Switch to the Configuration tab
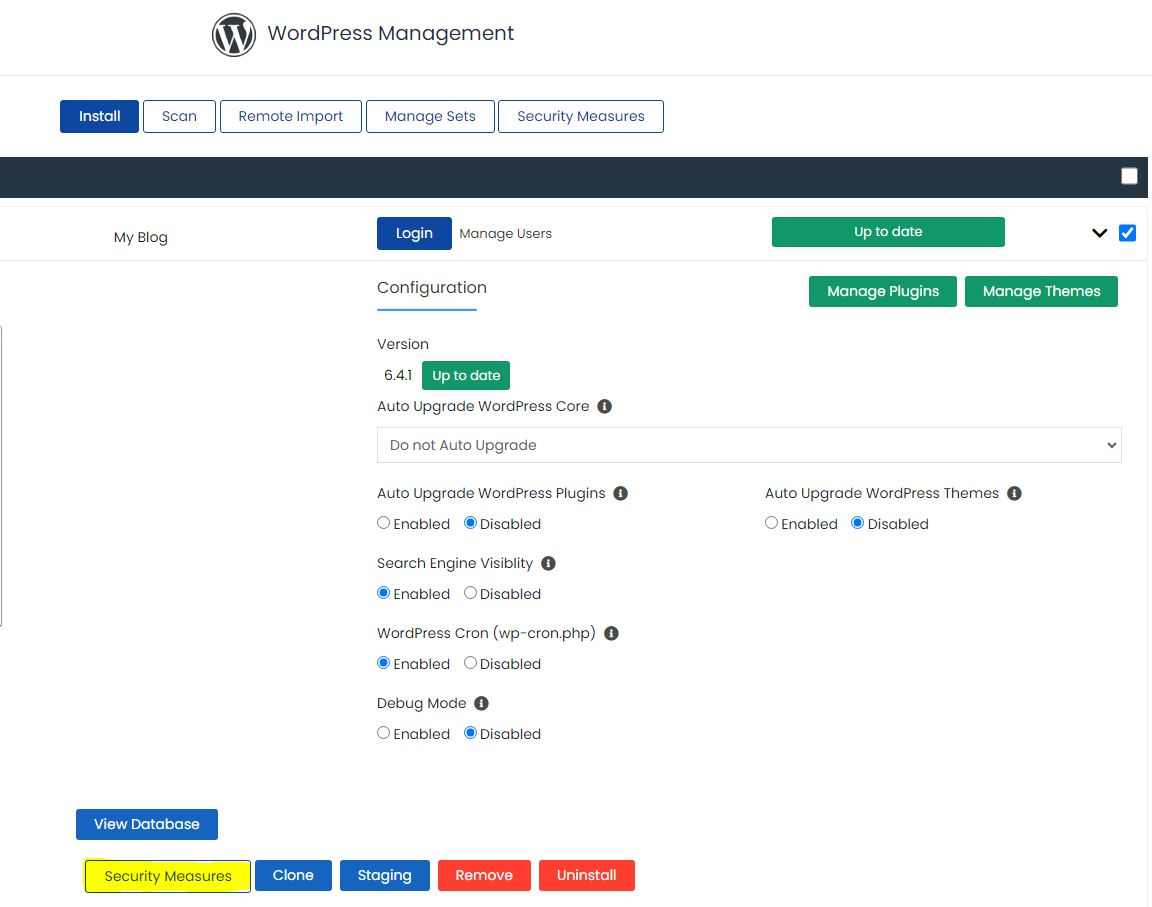 [431, 288]
